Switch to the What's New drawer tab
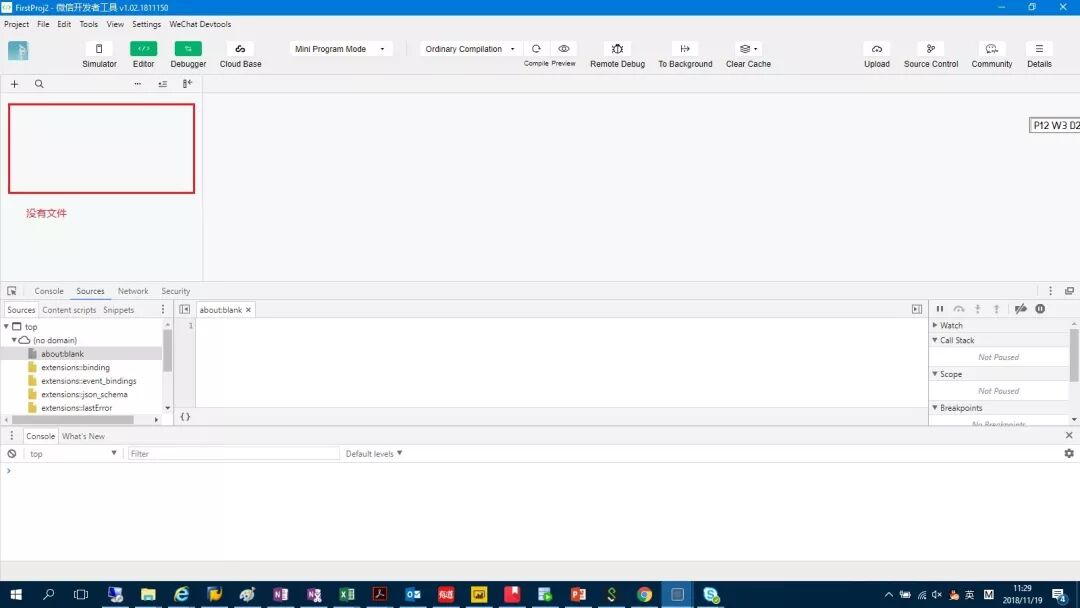1080x608 pixels. (83, 436)
